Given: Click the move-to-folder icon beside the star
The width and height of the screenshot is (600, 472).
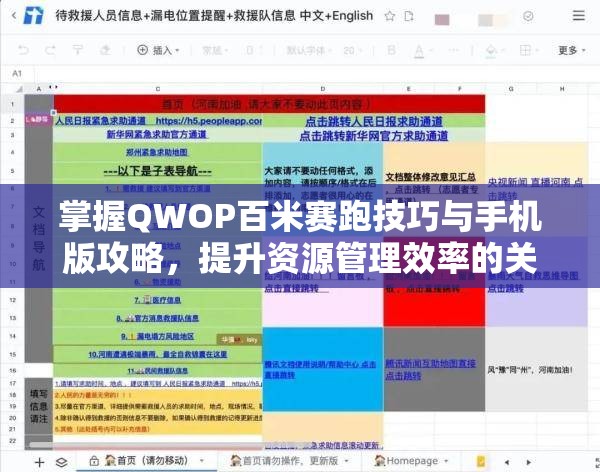Looking at the screenshot, I should coord(409,16).
